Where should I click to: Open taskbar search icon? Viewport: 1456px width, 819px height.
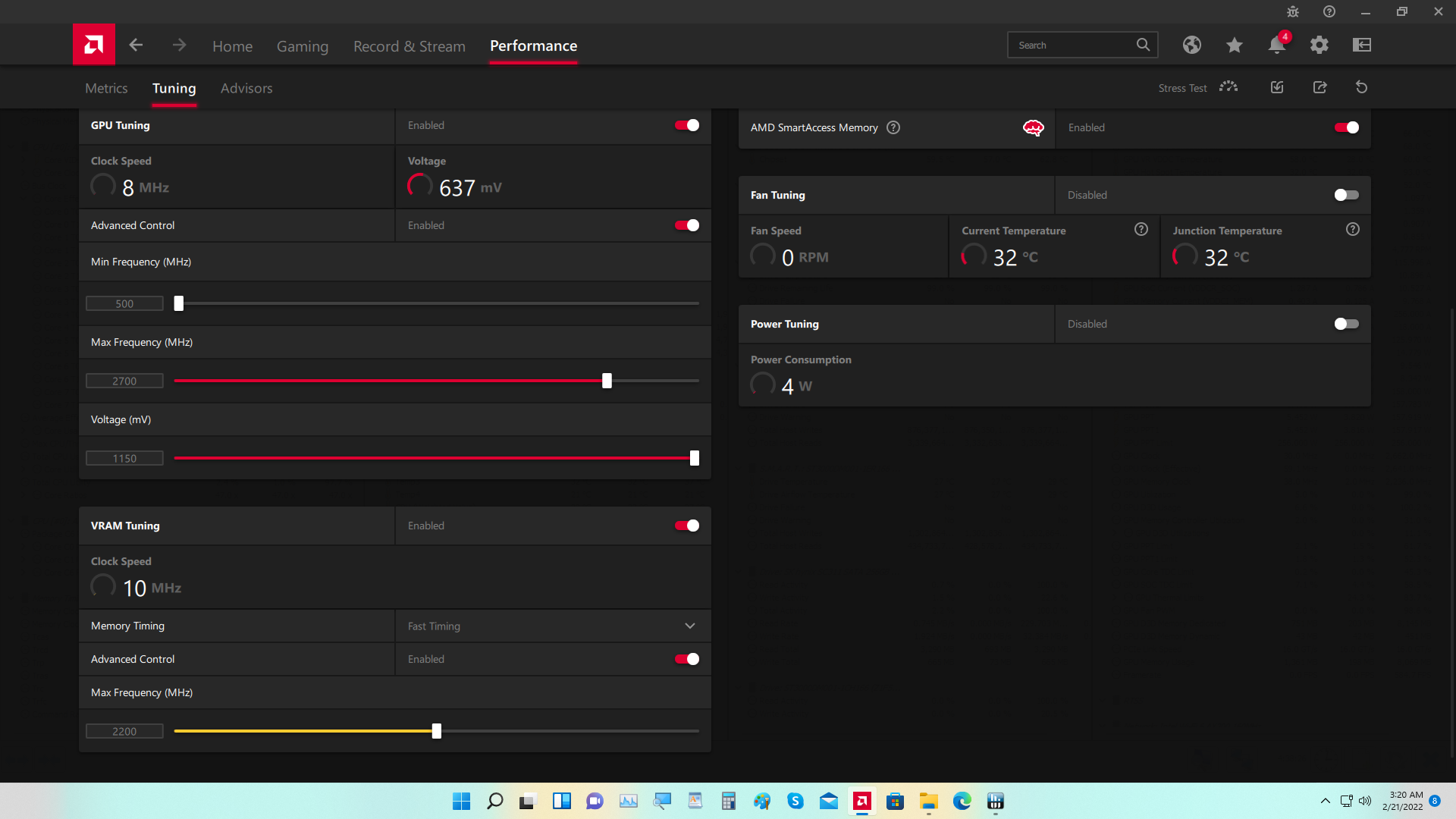[494, 801]
